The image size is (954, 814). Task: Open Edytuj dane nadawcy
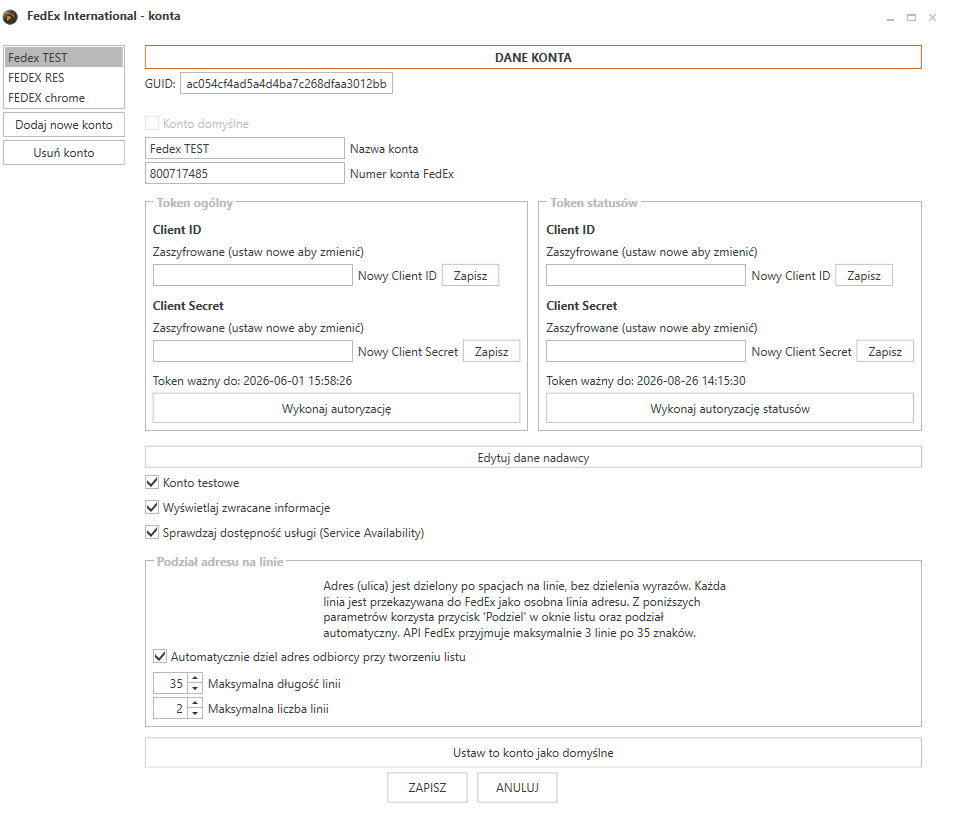coord(533,457)
